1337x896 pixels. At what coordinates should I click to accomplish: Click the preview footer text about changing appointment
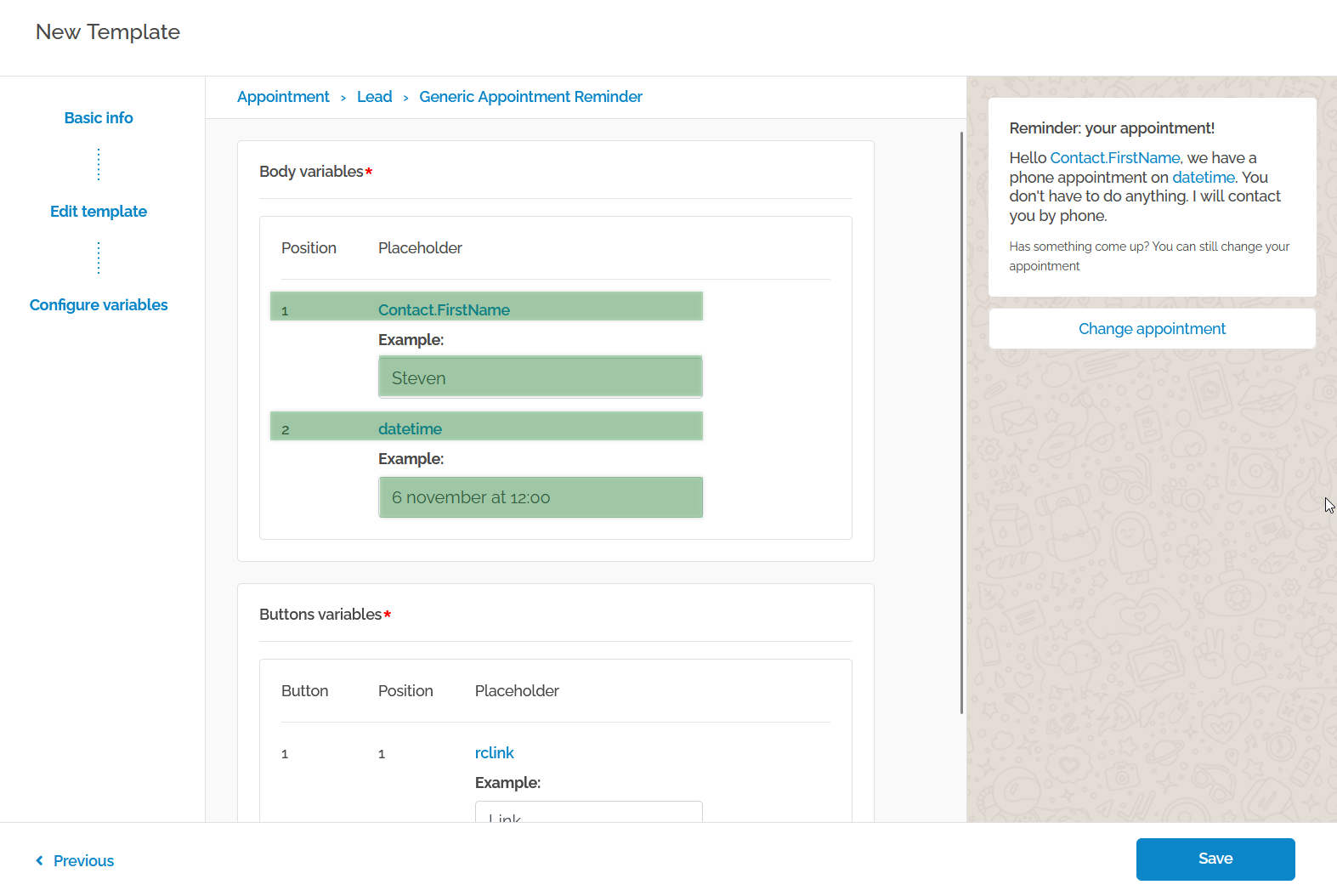(1149, 256)
